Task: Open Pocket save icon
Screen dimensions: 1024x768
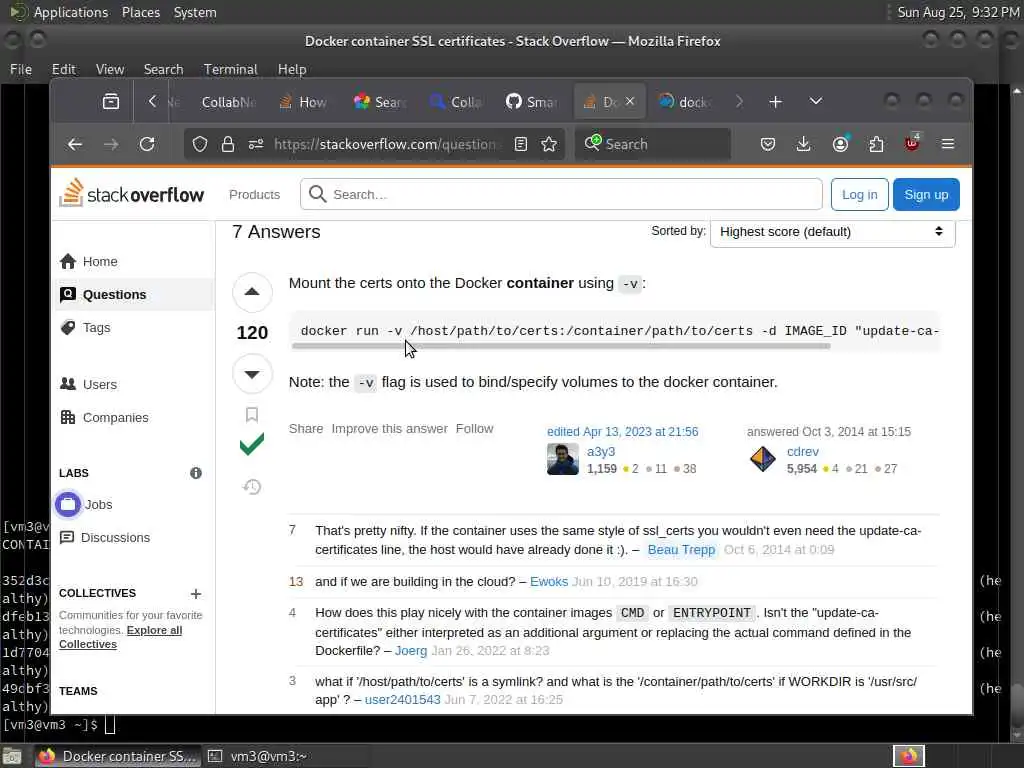Action: point(768,144)
